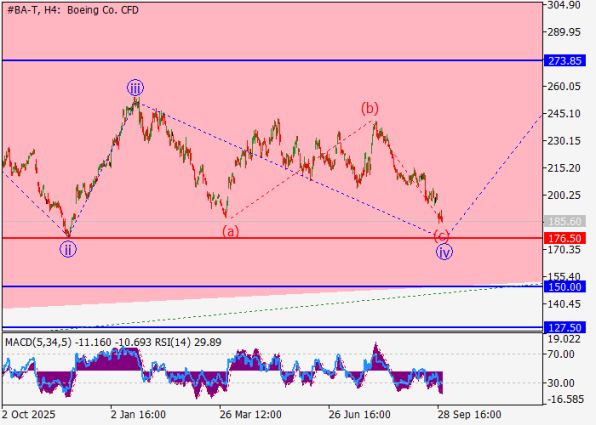
Task: Click the 245.10 price scale value
Action: tap(564, 114)
